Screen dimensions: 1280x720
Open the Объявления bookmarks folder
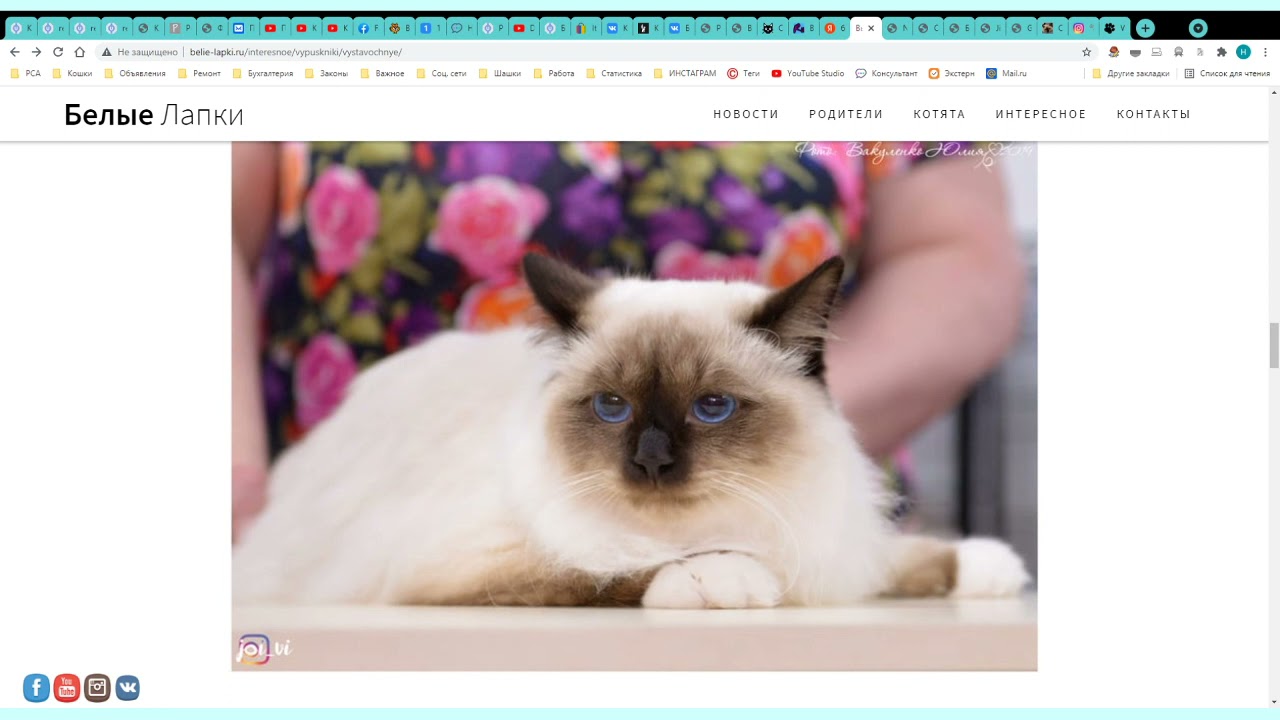tap(135, 73)
